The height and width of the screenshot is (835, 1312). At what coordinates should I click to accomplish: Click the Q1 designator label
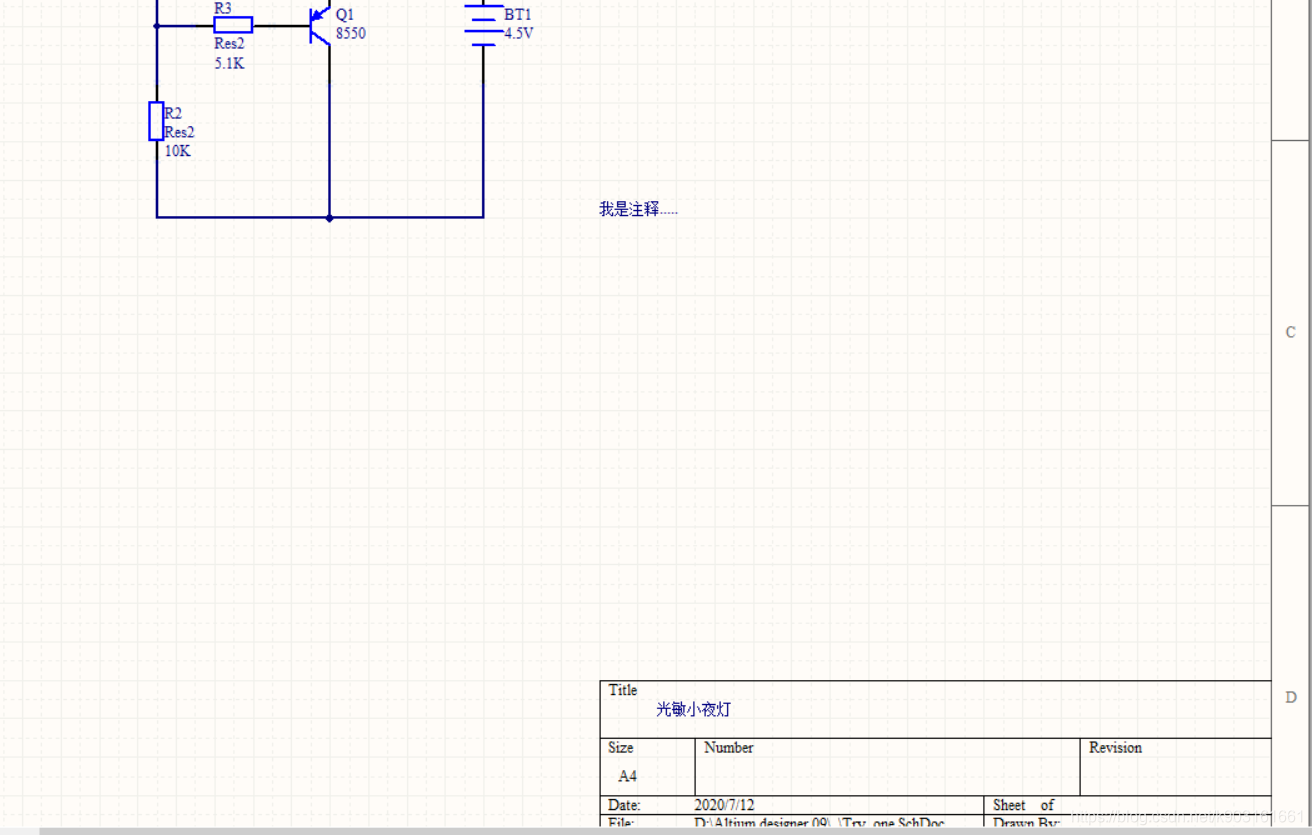[345, 15]
